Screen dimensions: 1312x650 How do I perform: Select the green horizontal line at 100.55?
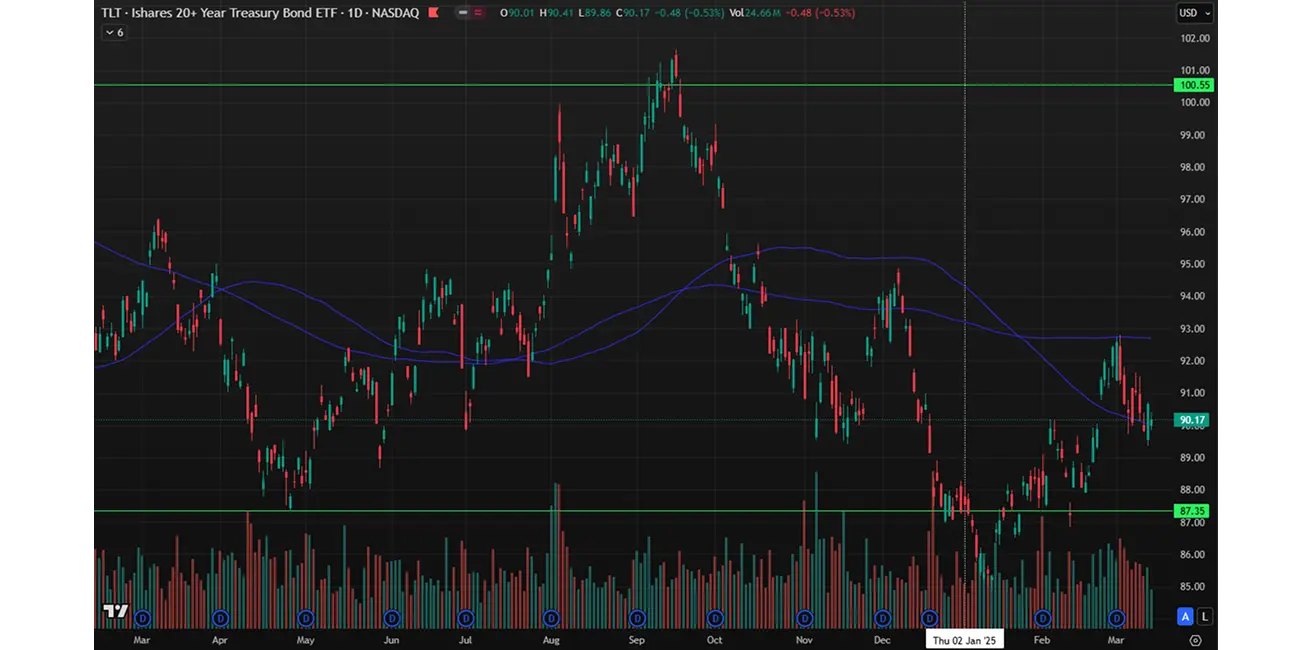tap(632, 85)
